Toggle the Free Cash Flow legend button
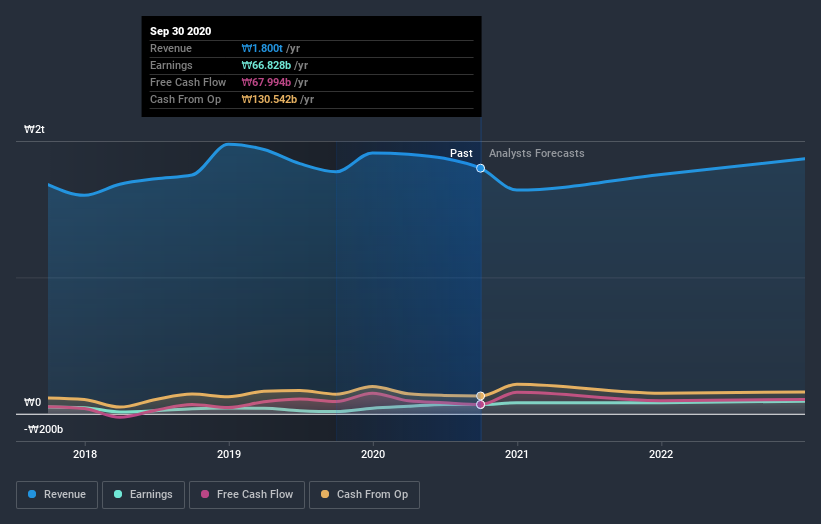The image size is (821, 524). (x=247, y=495)
